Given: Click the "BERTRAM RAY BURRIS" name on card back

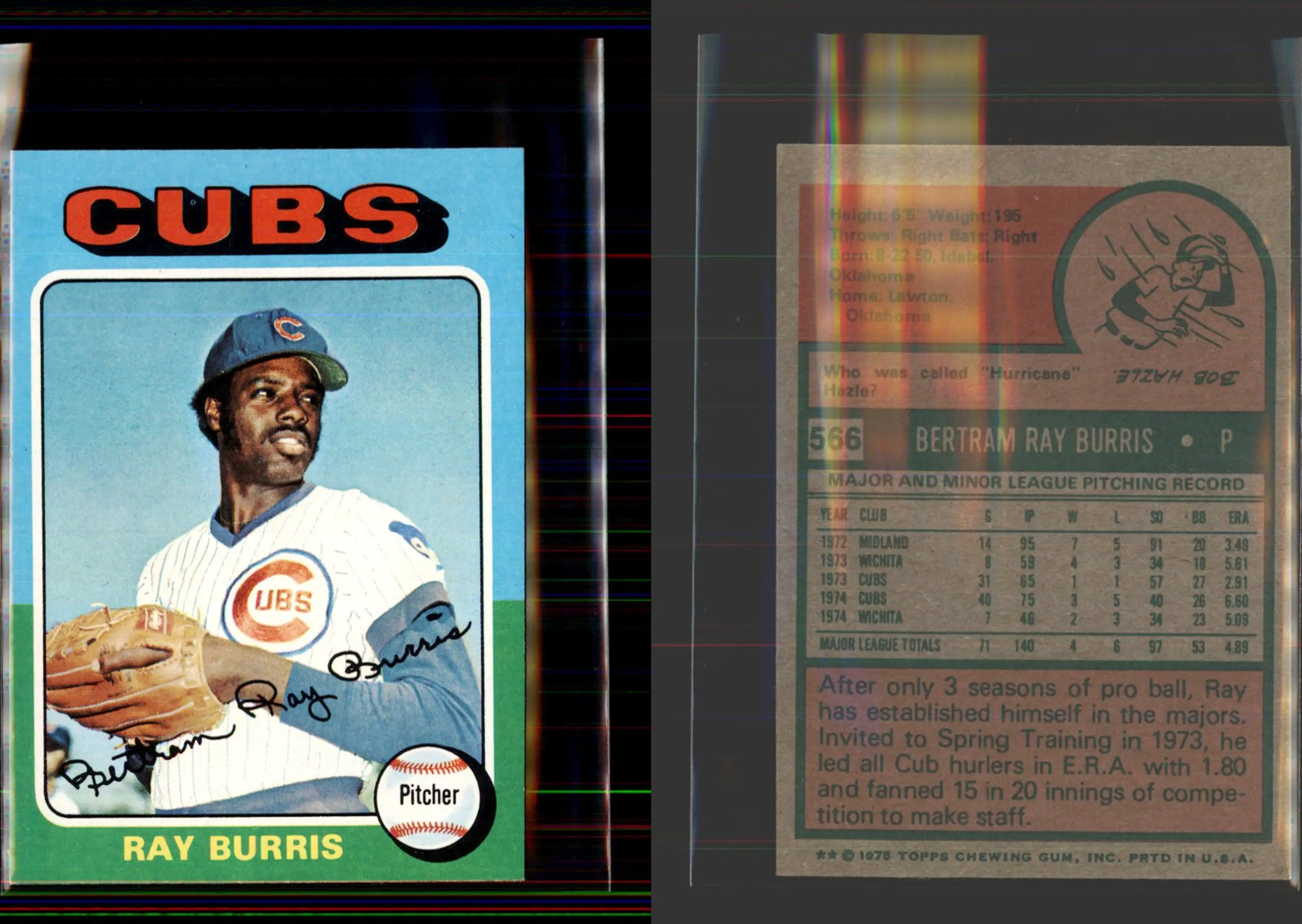Looking at the screenshot, I should 1034,441.
